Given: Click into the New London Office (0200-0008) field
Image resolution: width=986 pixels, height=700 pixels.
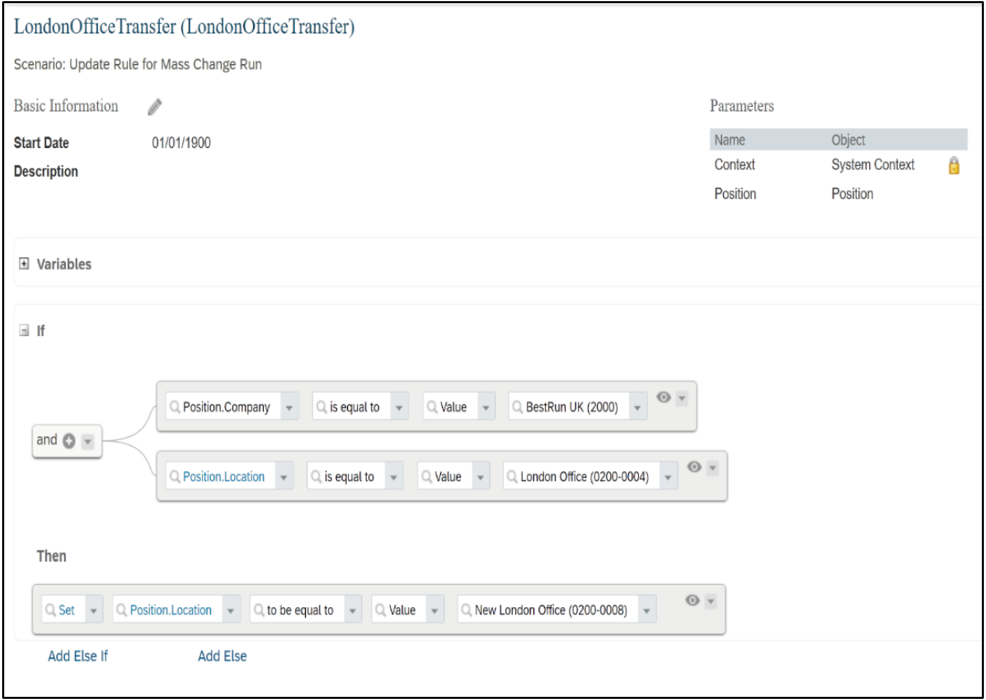Looking at the screenshot, I should (x=548, y=610).
